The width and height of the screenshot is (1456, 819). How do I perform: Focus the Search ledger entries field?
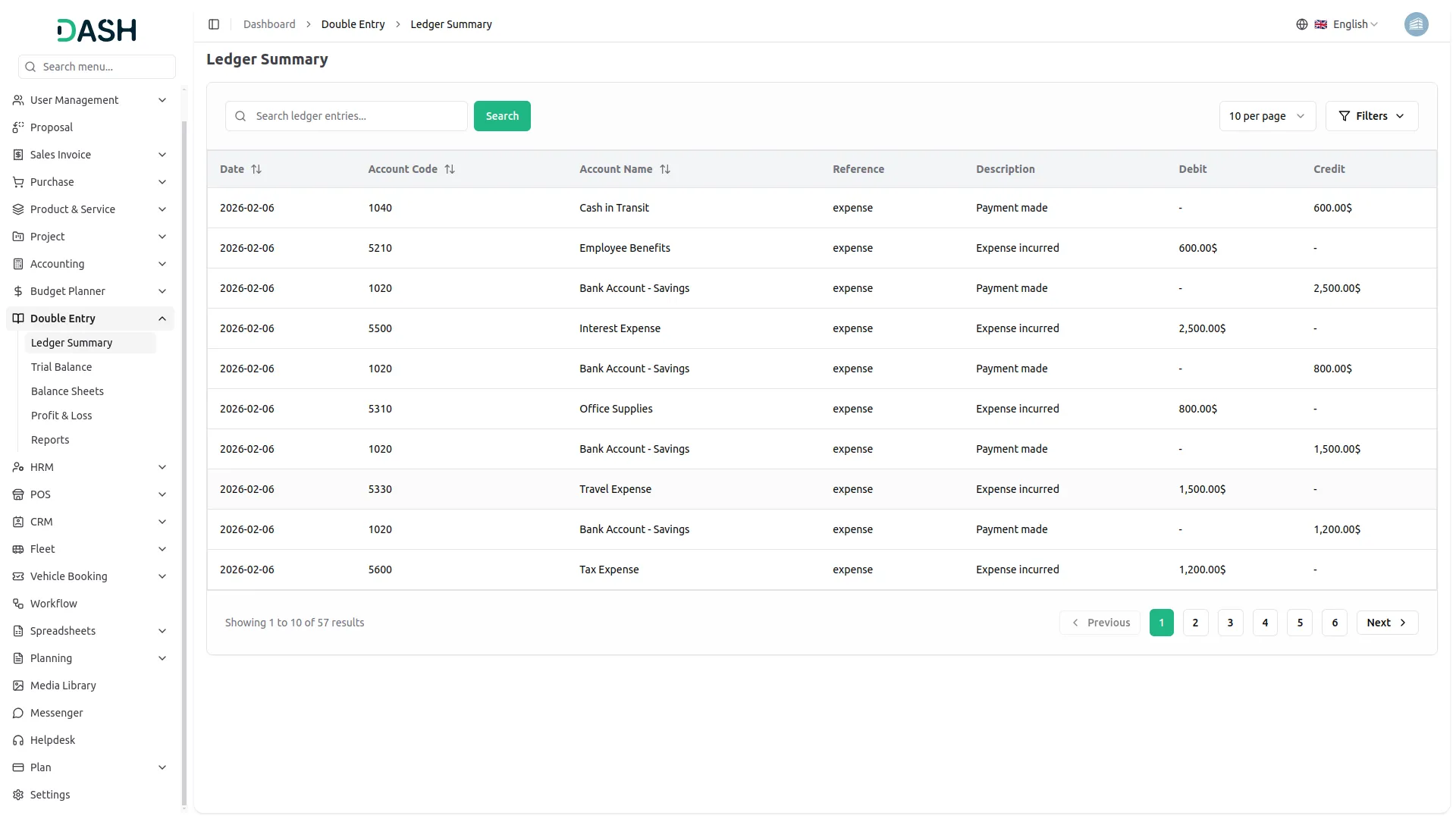356,116
